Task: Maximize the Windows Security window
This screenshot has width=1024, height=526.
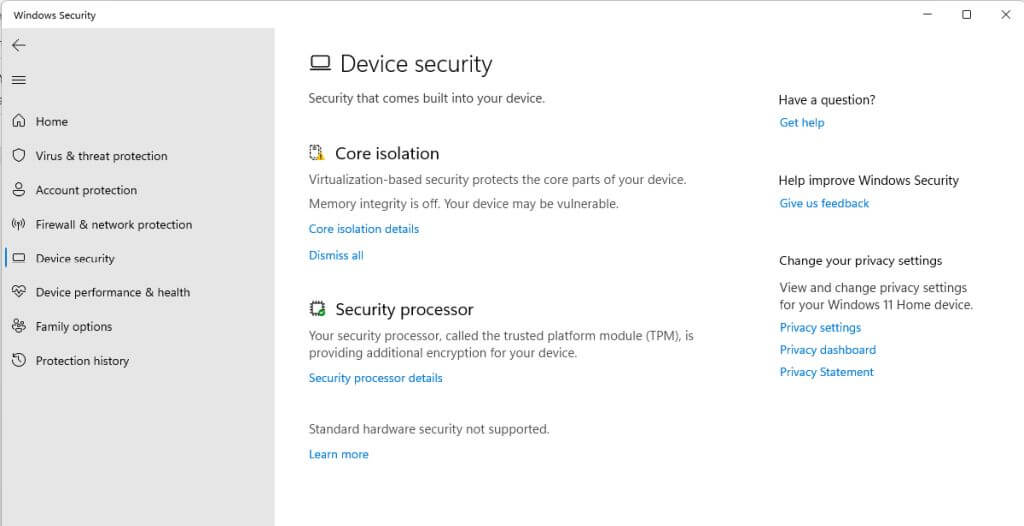Action: [x=966, y=15]
